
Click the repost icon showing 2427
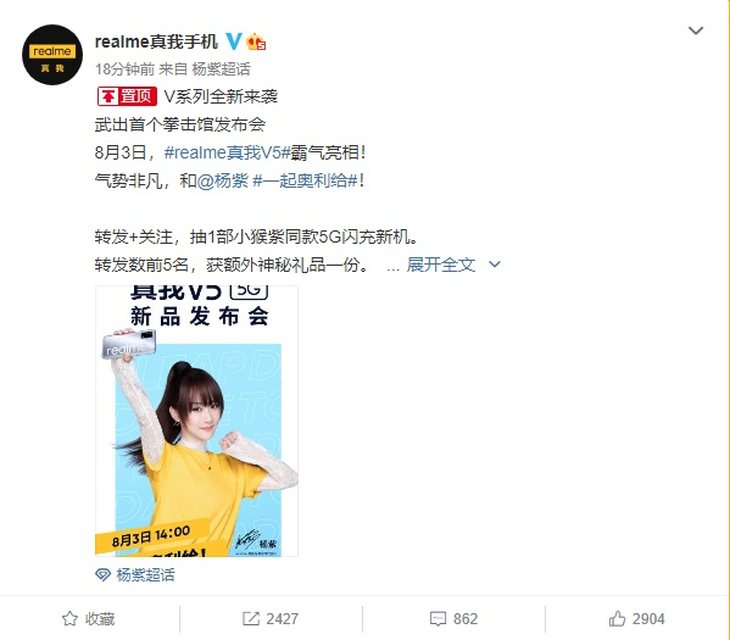tap(250, 619)
